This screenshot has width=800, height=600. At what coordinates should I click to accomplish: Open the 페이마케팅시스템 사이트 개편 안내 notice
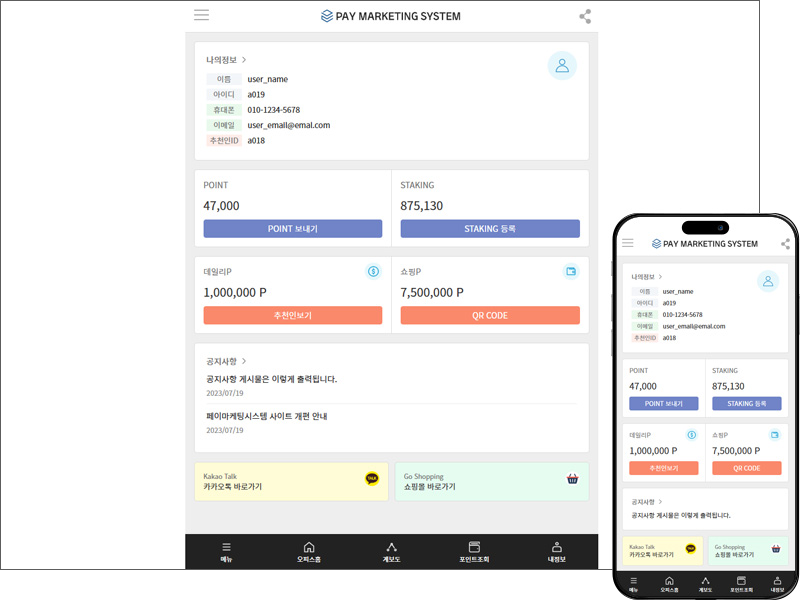(267, 416)
